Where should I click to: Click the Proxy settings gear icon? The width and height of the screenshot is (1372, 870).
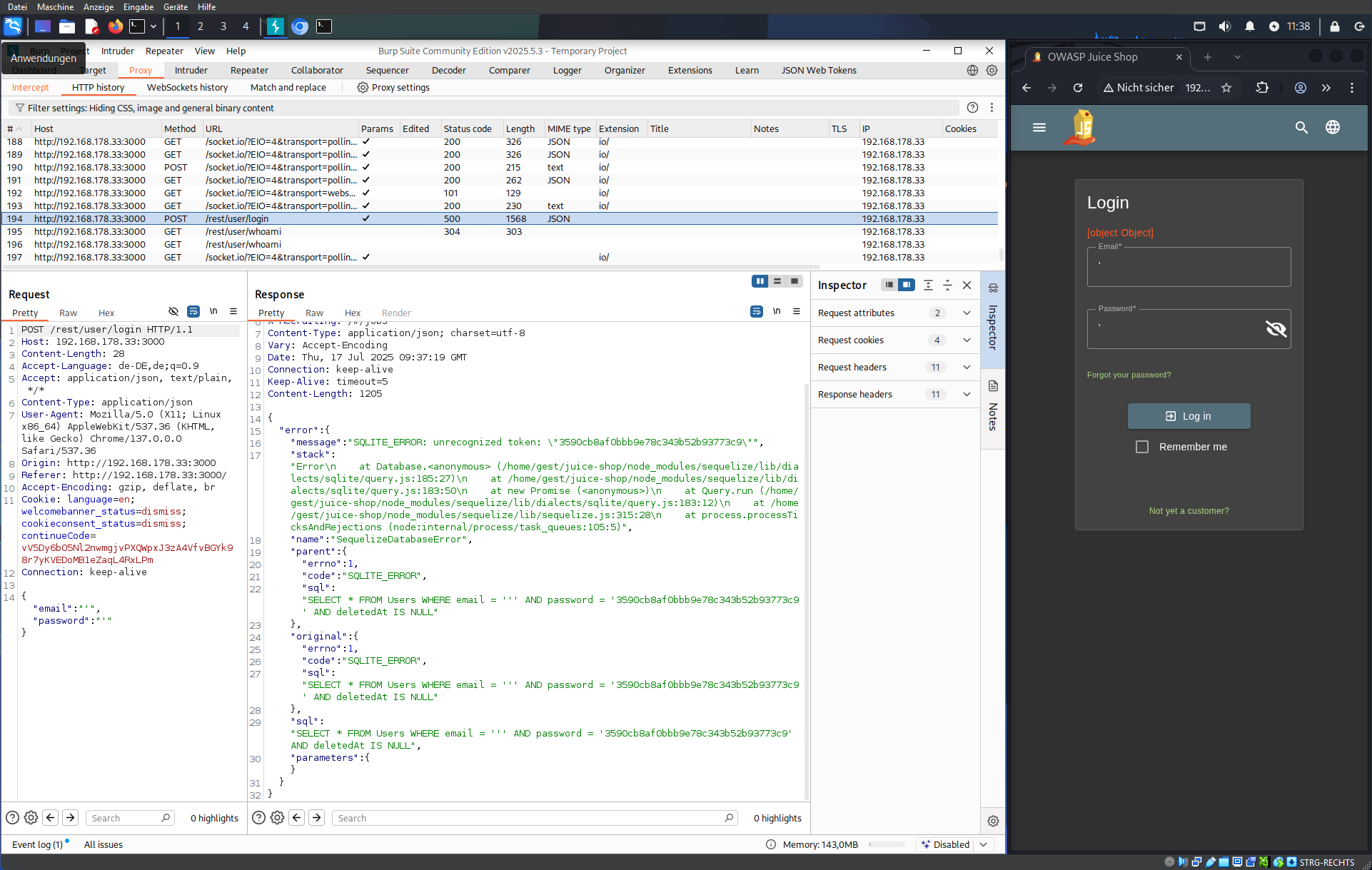pos(363,87)
